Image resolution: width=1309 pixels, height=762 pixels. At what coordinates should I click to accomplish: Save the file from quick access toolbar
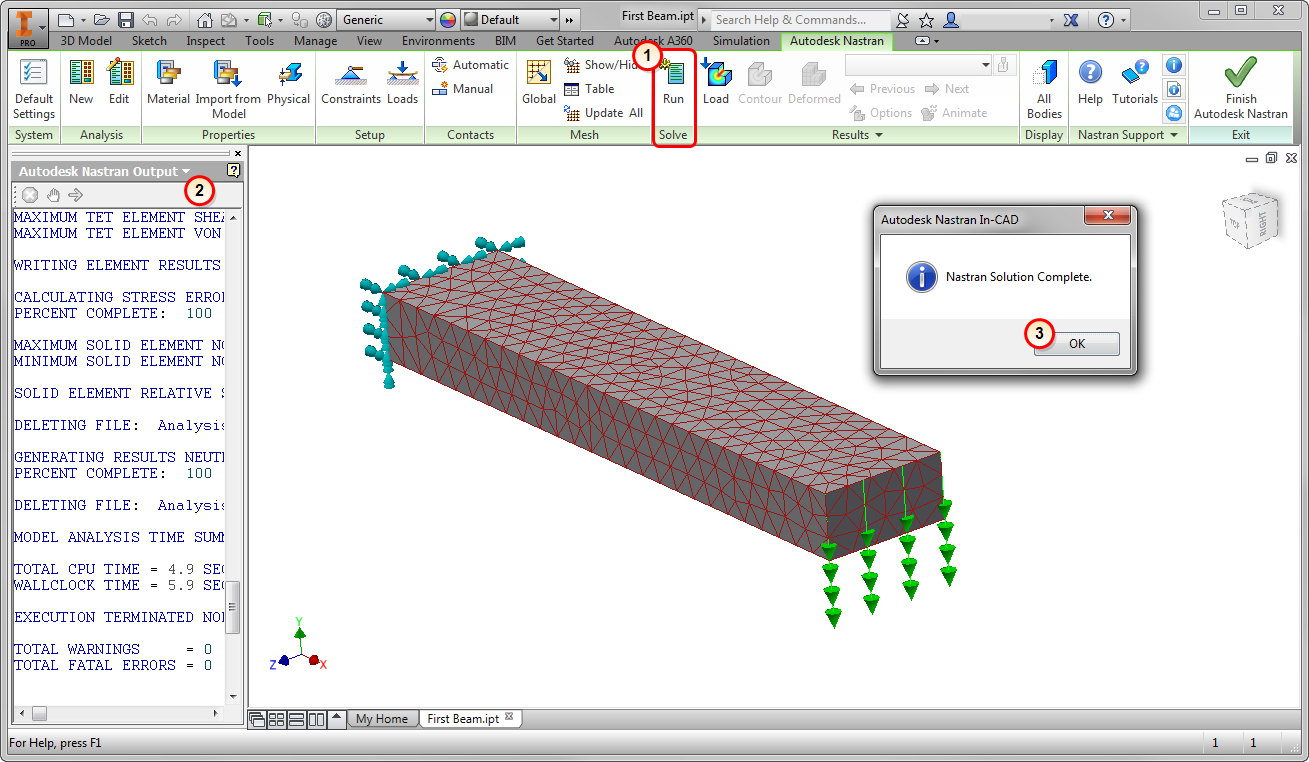click(x=125, y=20)
